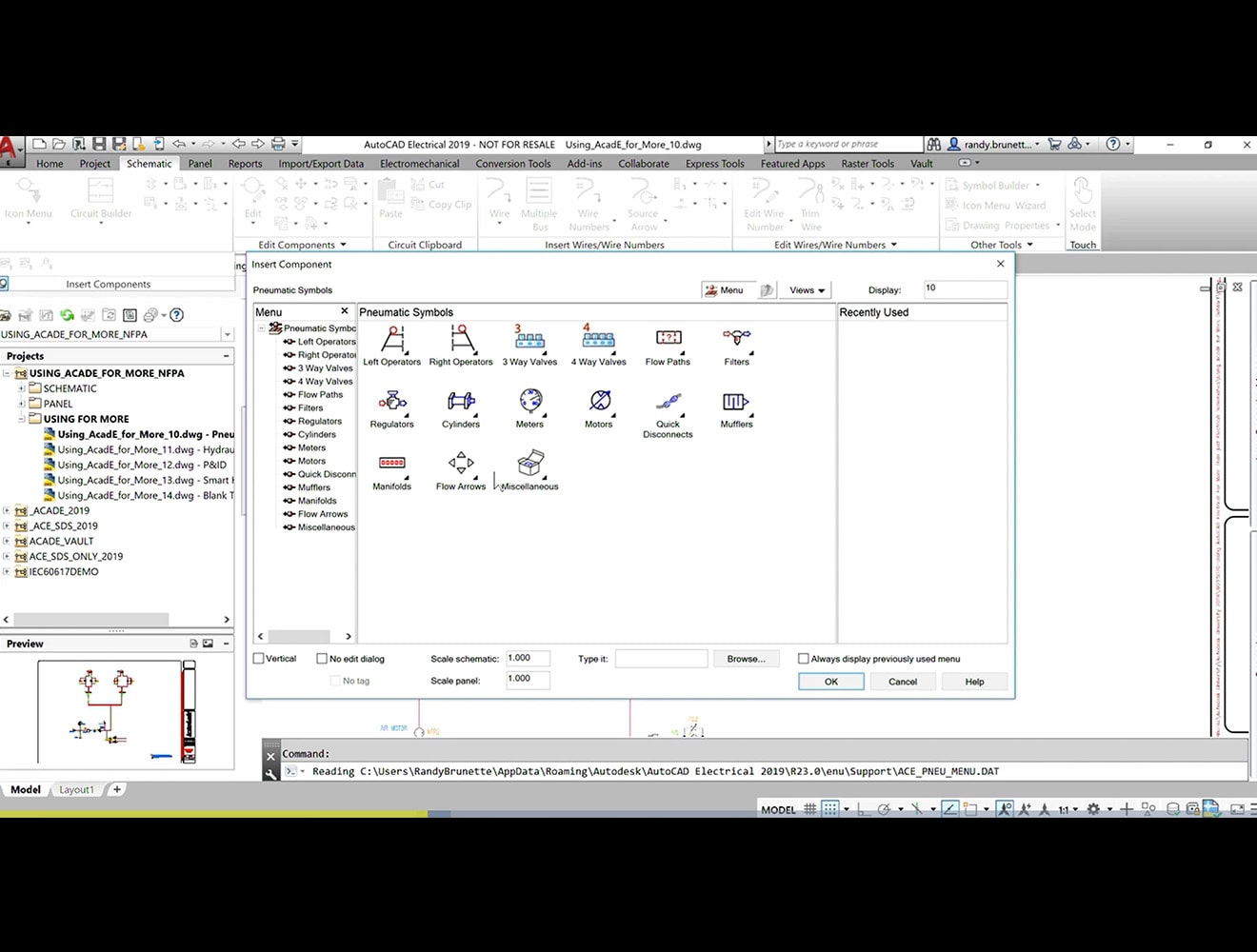Image resolution: width=1257 pixels, height=952 pixels.
Task: Click the Browse button in the dialog
Action: tap(746, 658)
